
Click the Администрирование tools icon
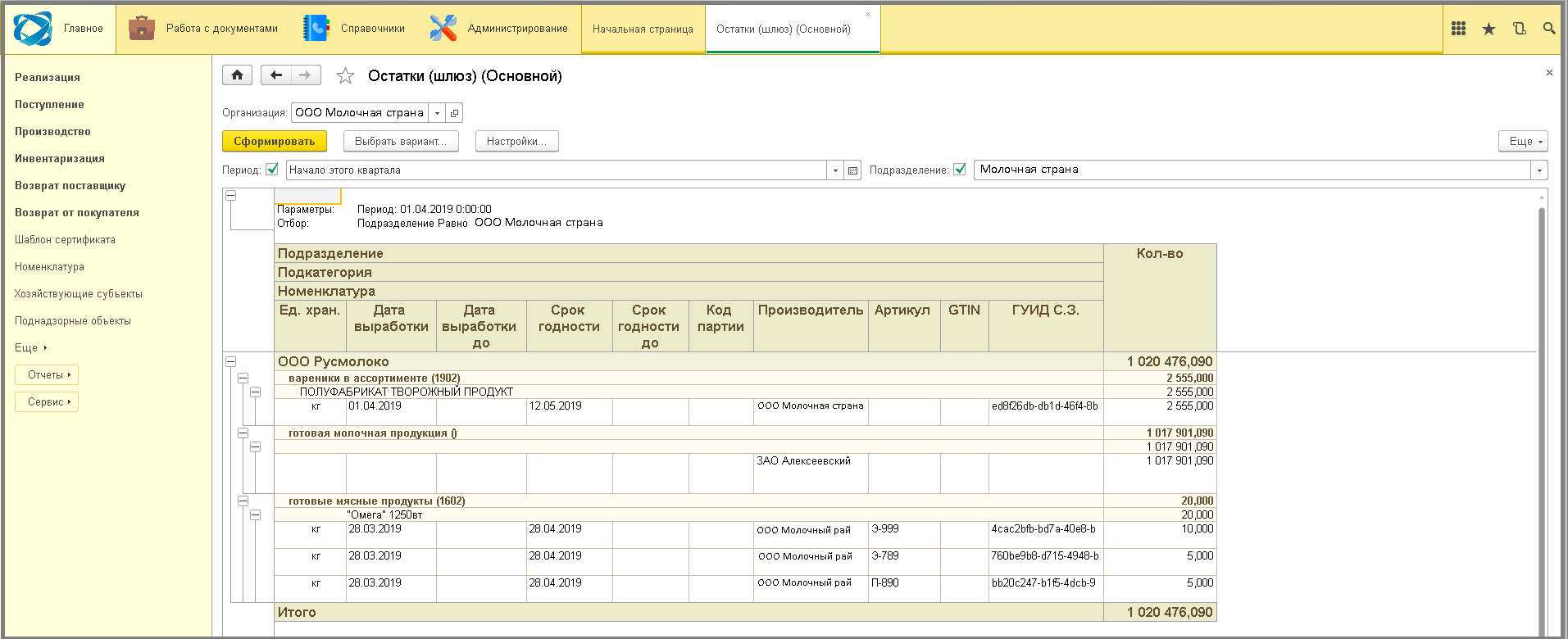pos(443,29)
